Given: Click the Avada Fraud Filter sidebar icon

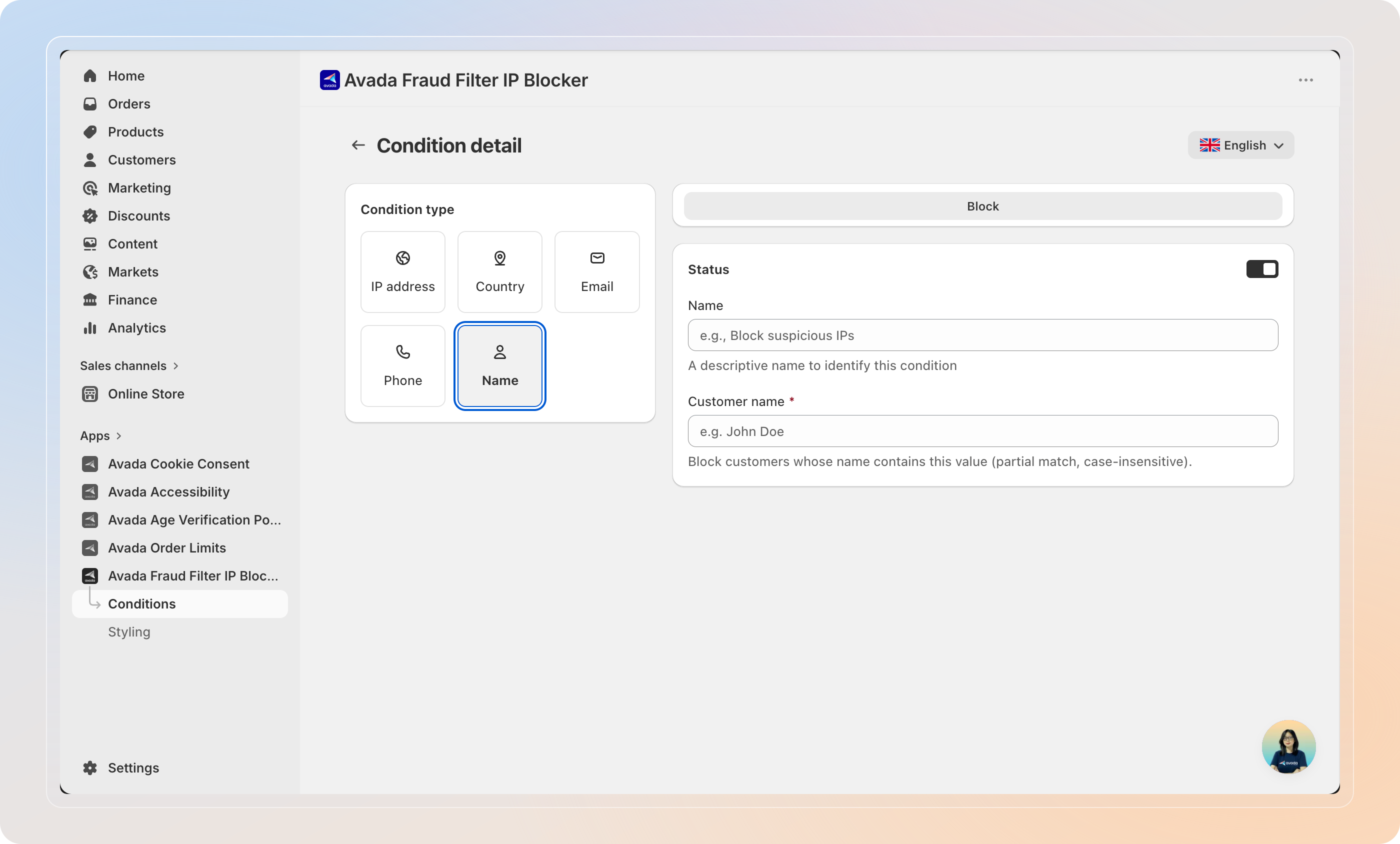Looking at the screenshot, I should click(x=90, y=575).
